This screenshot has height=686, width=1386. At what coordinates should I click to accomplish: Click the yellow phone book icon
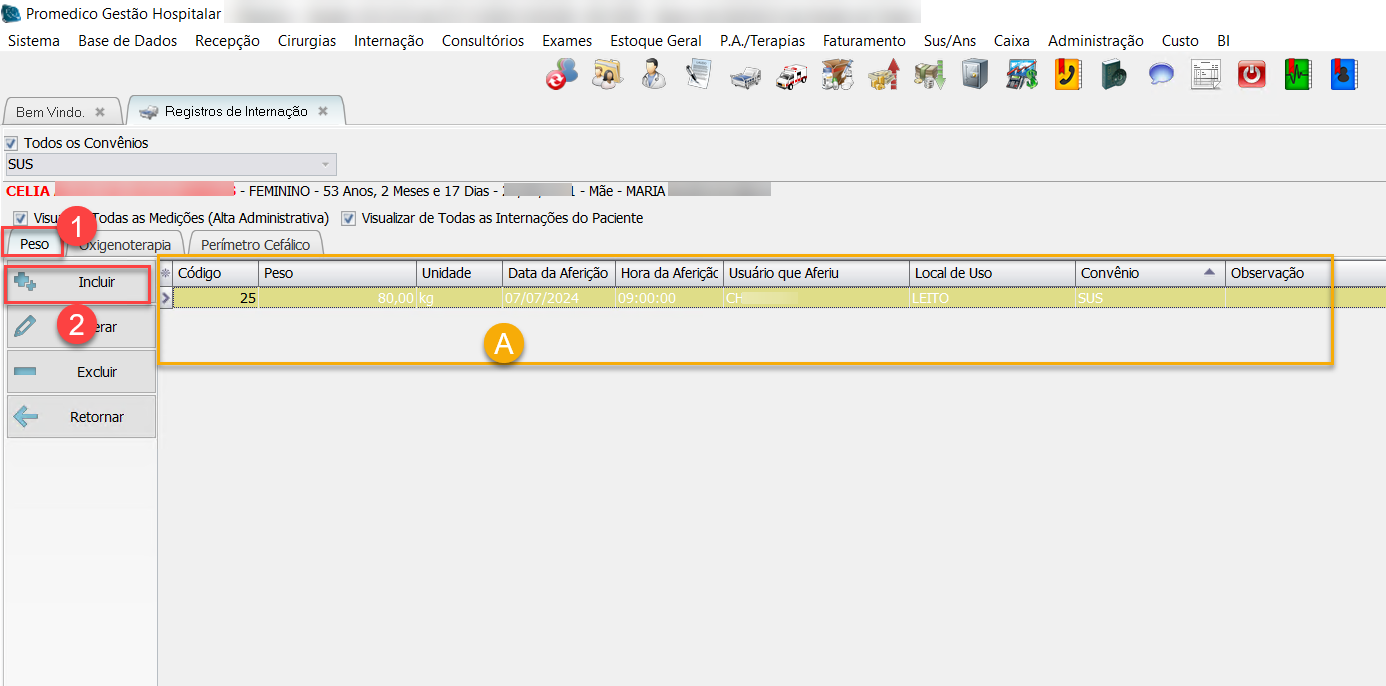pyautogui.click(x=1068, y=75)
